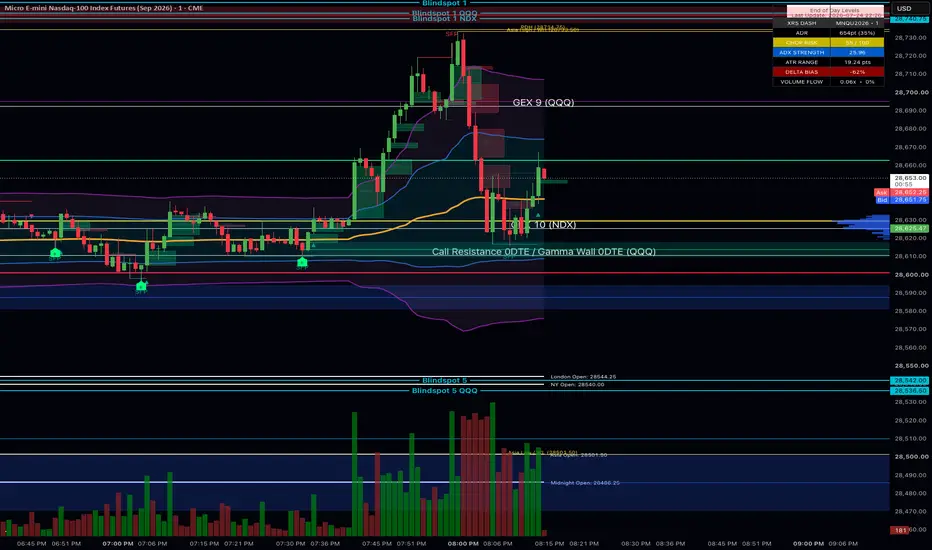Click the 'GEX 9 (QQQ)' level label
The height and width of the screenshot is (550, 932).
click(543, 102)
